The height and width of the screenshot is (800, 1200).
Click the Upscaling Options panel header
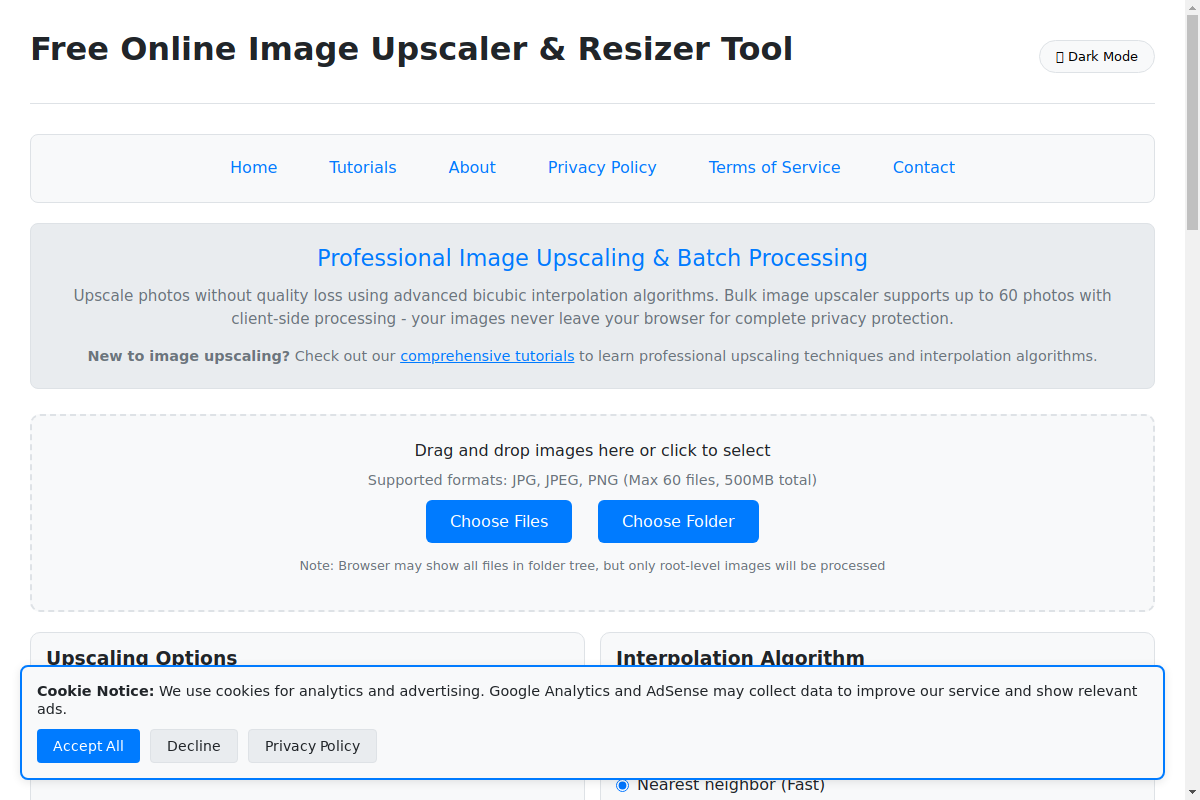141,658
